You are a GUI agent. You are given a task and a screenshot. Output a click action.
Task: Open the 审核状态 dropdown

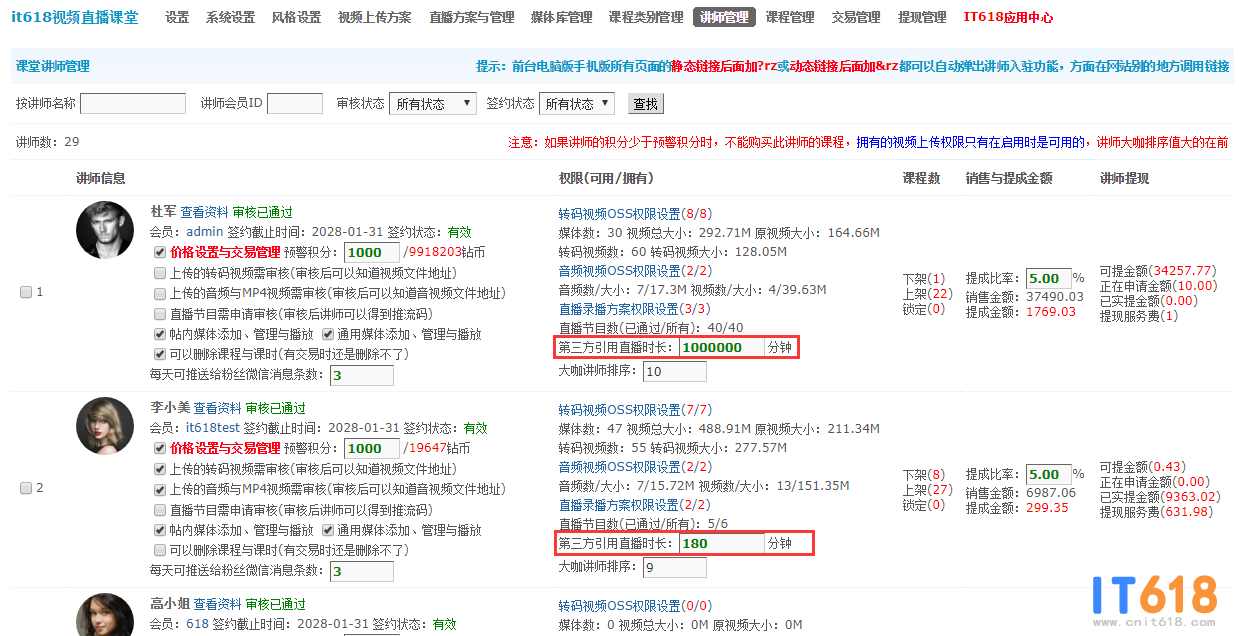pyautogui.click(x=434, y=104)
